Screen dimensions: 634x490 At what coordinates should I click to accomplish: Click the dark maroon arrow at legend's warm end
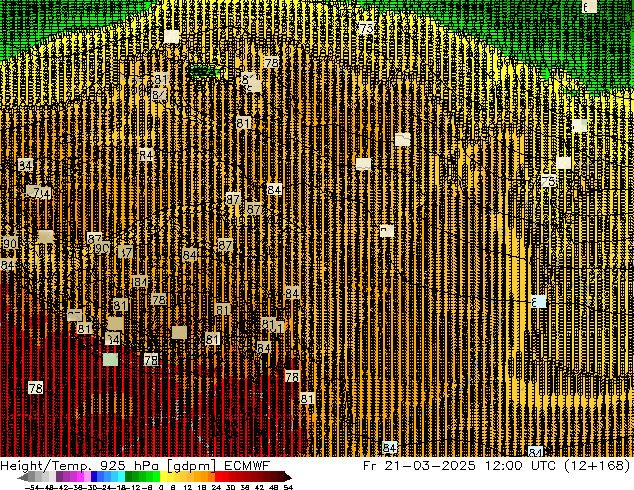point(288,477)
